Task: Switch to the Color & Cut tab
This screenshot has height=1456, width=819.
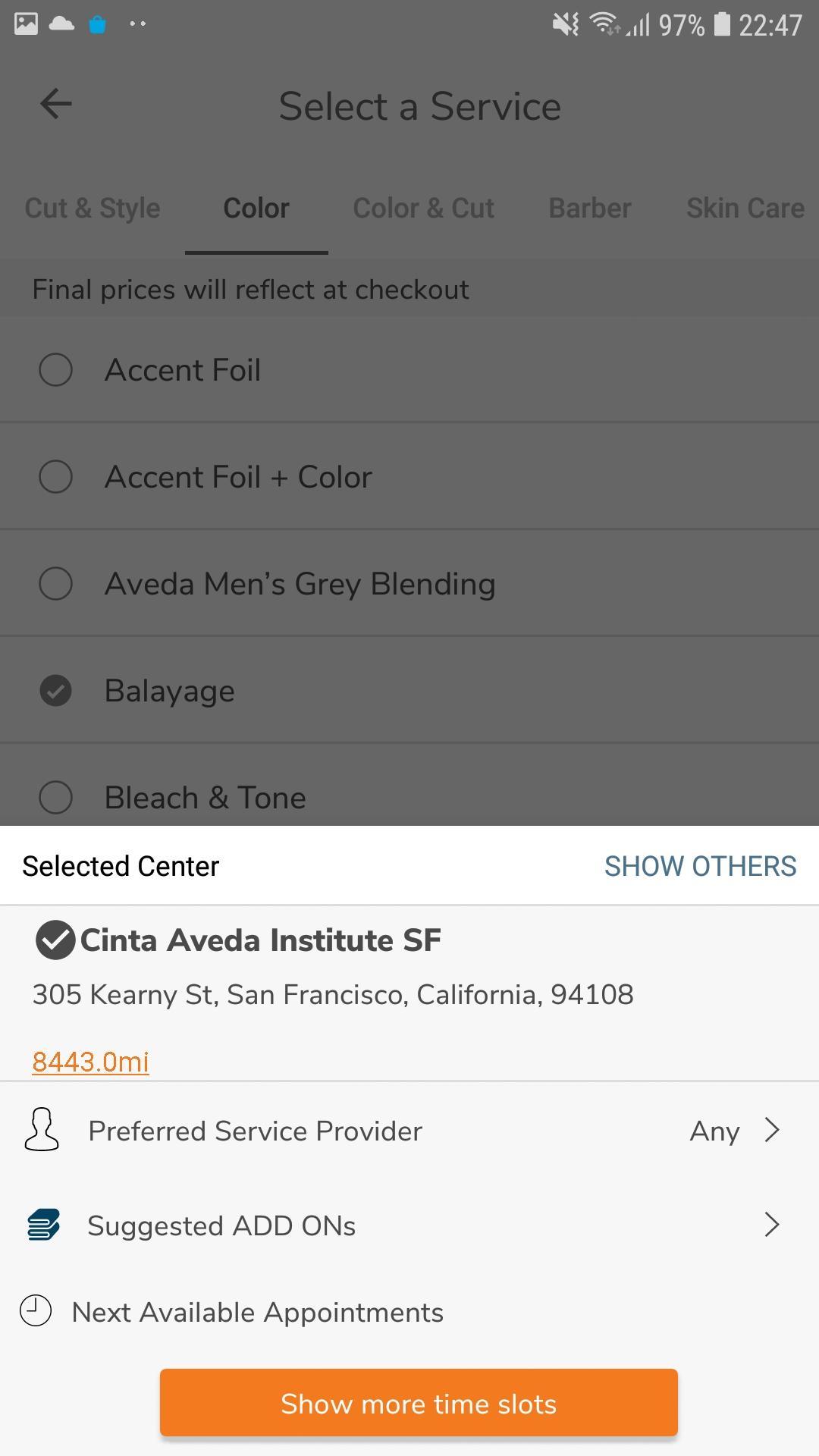Action: [x=424, y=208]
